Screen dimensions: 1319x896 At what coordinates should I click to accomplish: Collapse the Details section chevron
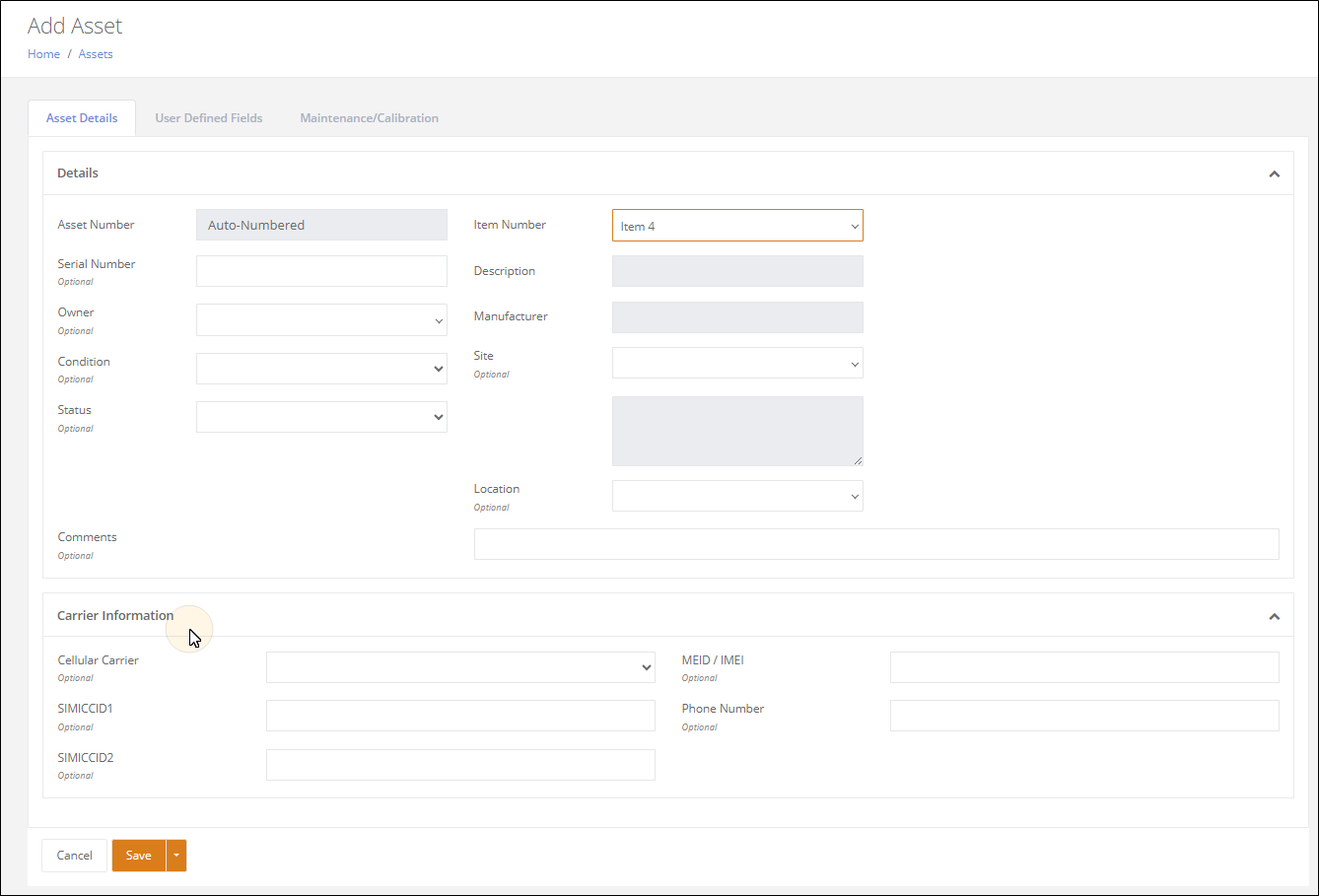[1274, 173]
